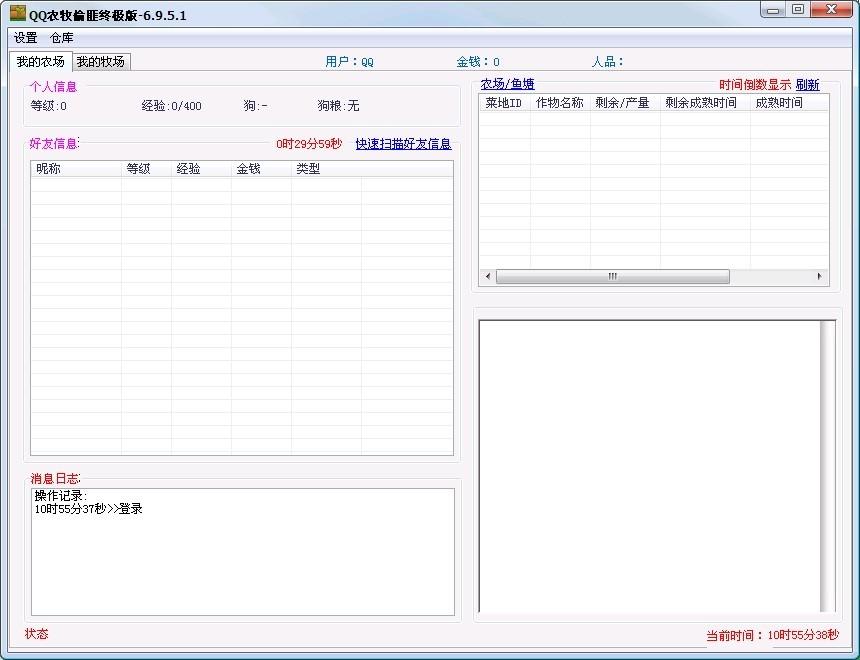Open the 仓库 menu

pos(61,38)
